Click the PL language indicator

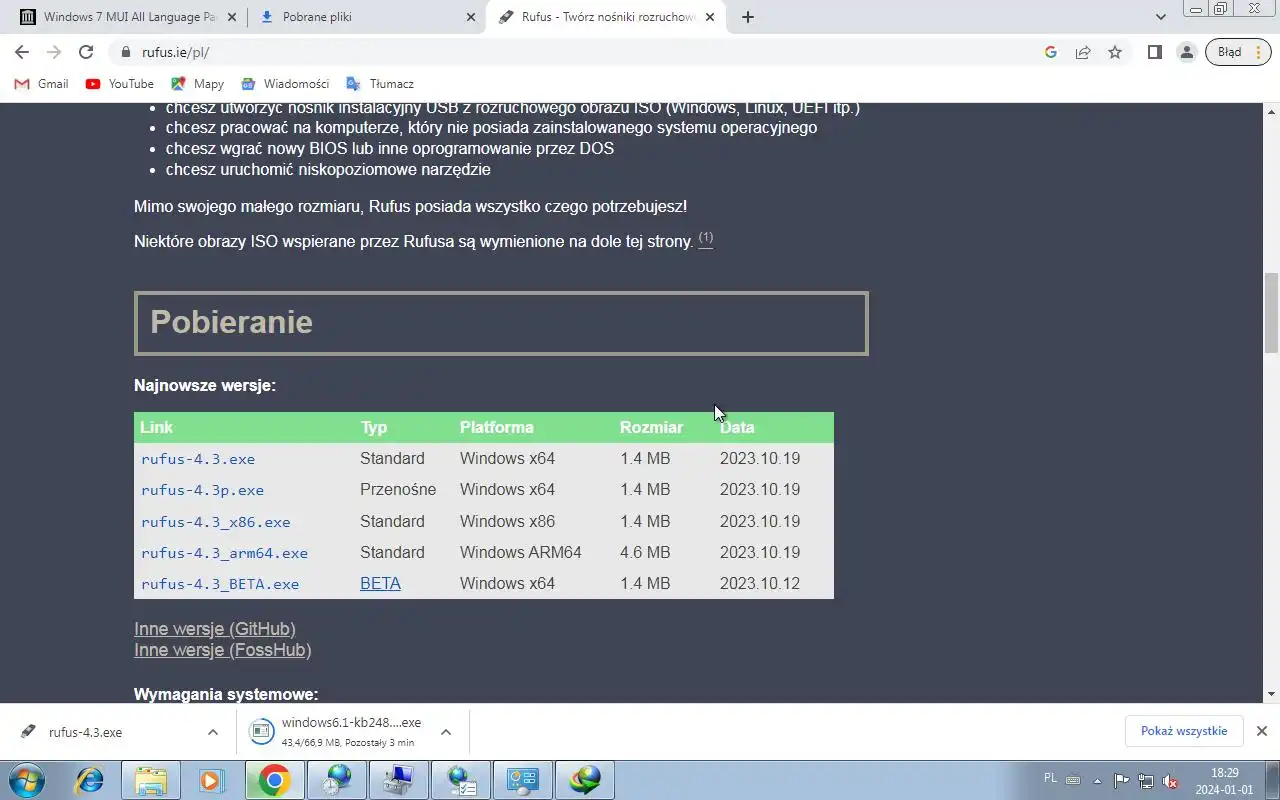1050,778
